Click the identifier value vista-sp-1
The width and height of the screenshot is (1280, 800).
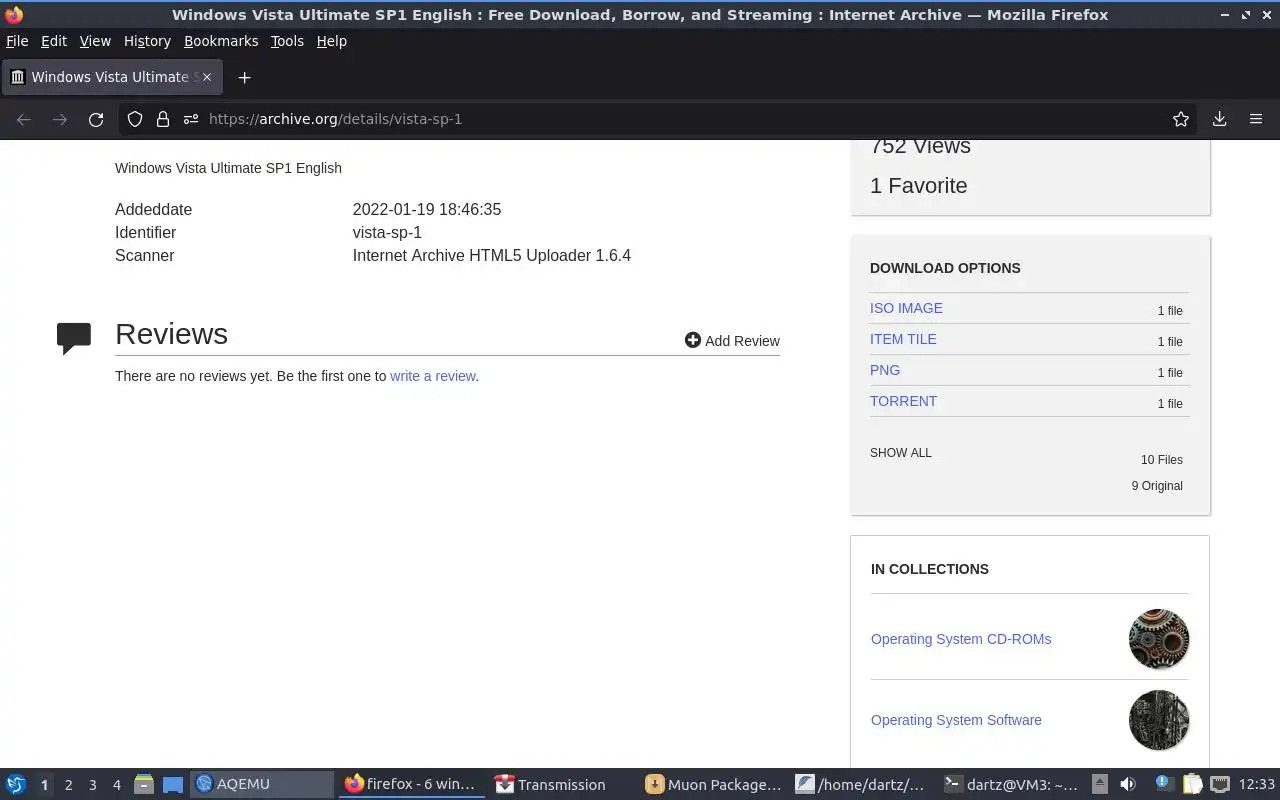click(x=387, y=232)
